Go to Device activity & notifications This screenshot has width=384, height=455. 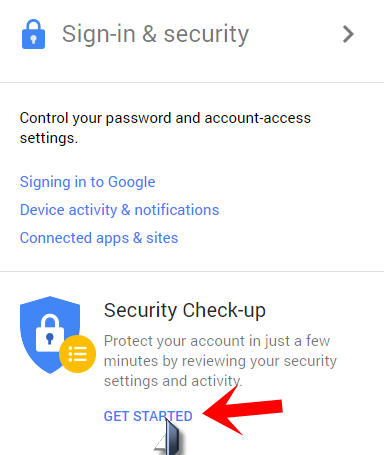click(119, 210)
